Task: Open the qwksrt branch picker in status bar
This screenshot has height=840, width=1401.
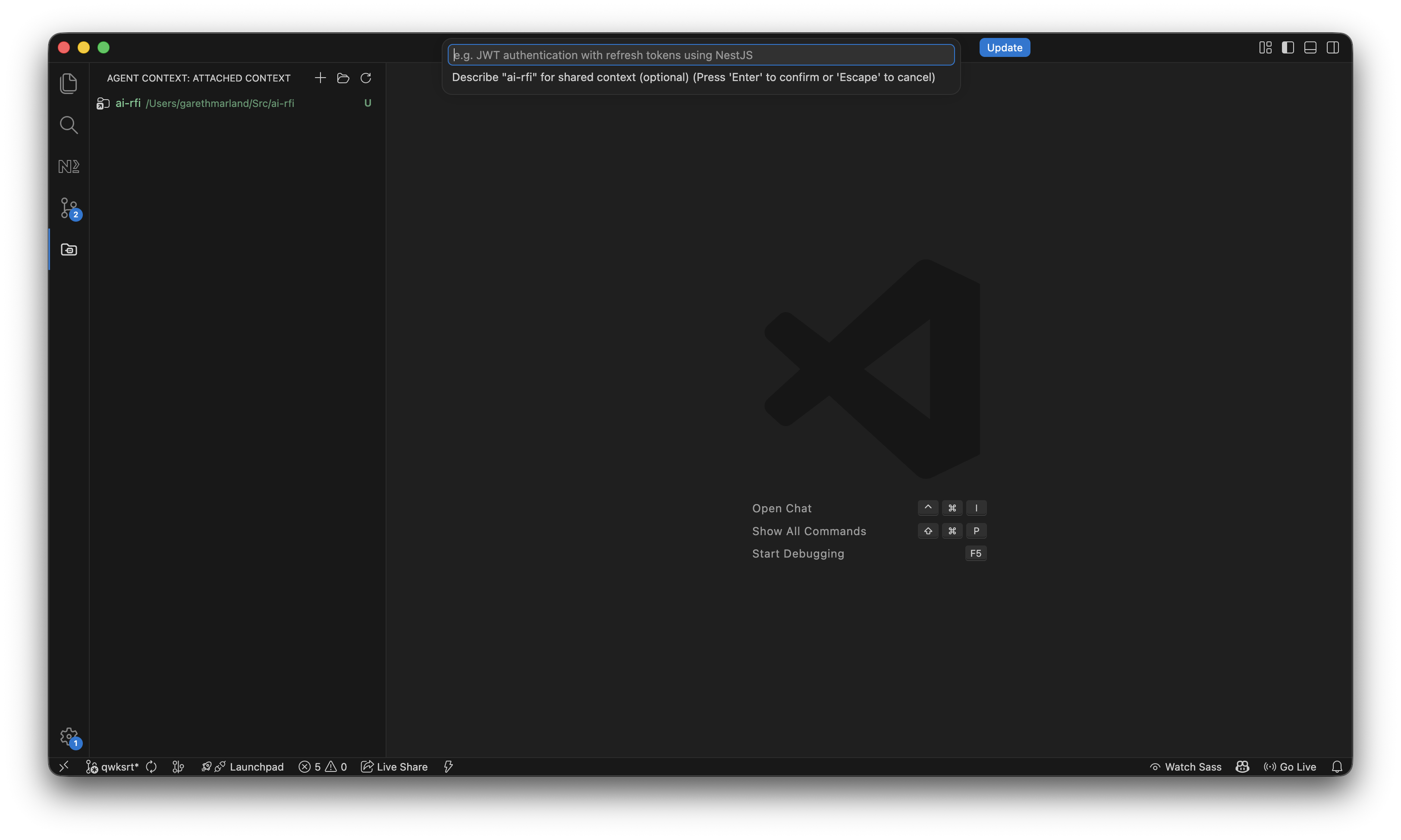Action: 113,766
